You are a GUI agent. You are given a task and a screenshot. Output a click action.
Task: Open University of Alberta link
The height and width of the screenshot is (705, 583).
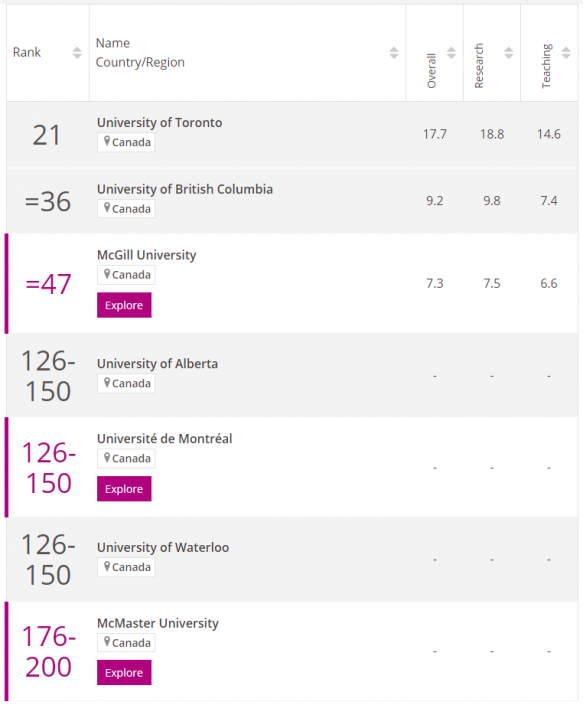point(157,363)
